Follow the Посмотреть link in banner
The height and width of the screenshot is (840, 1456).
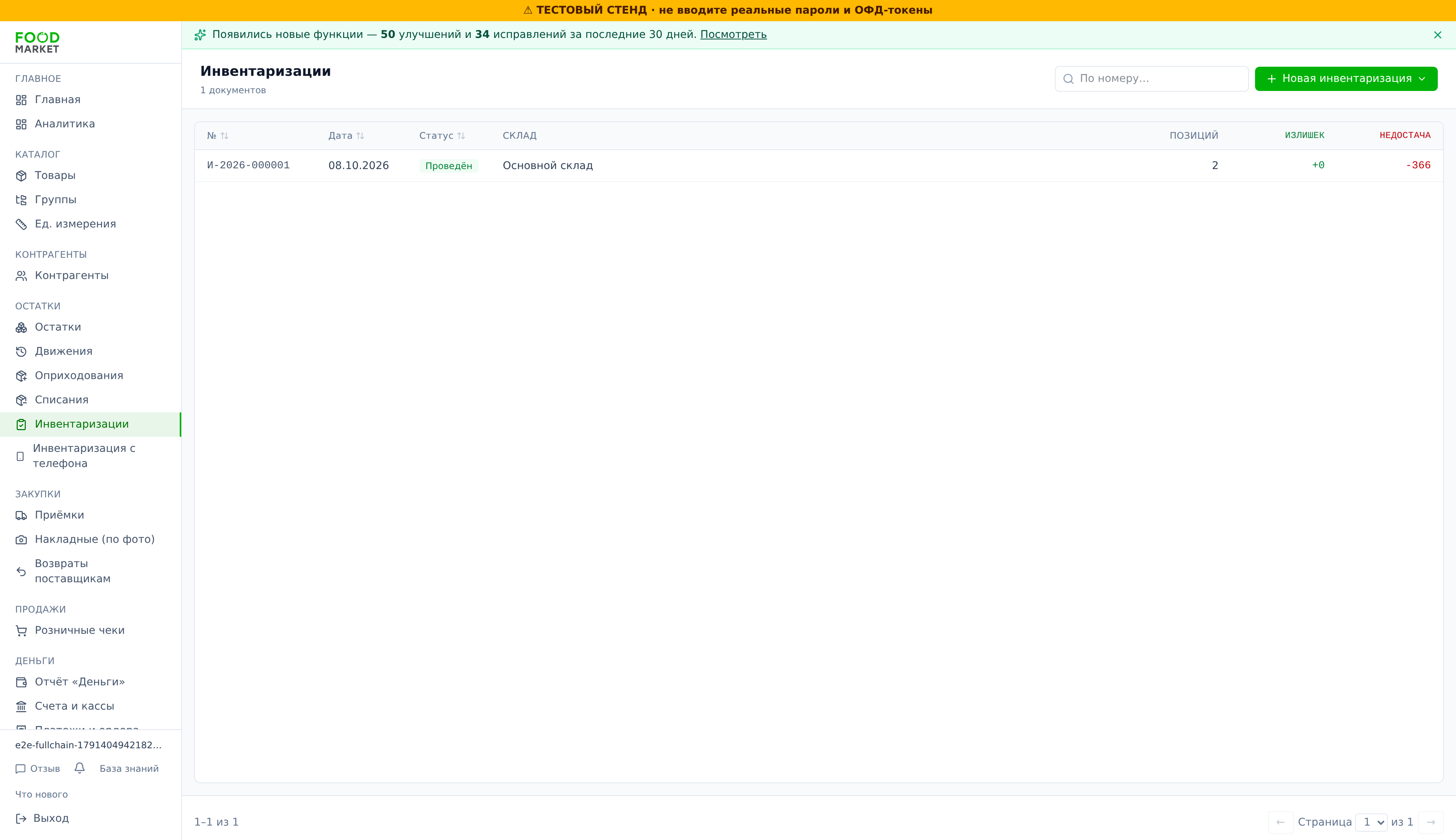click(x=733, y=34)
